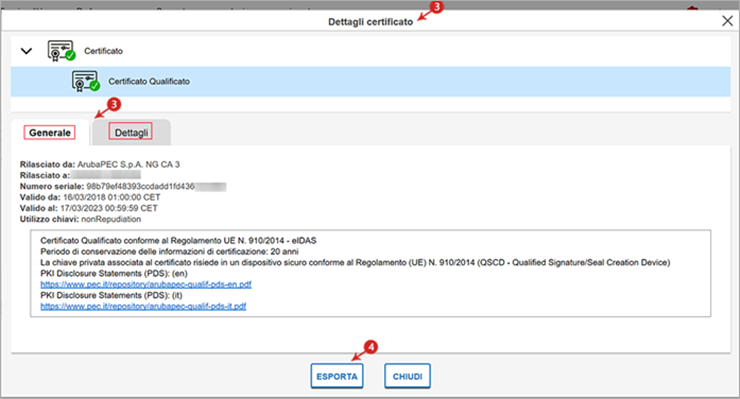Click the 'Rilasciato da: ArubaPEC S.p.A. NG CA 3' line
The height and width of the screenshot is (399, 740).
click(100, 164)
